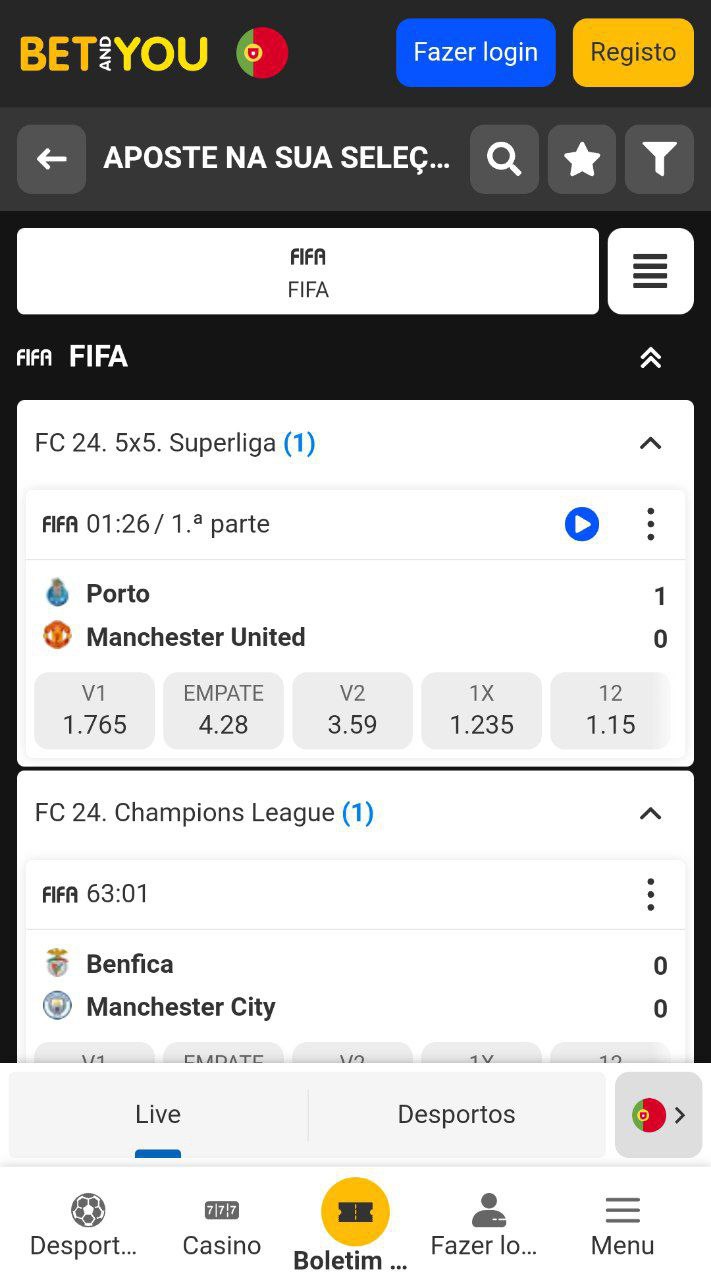Select V2 odds 3.59
The width and height of the screenshot is (711, 1280).
point(352,710)
